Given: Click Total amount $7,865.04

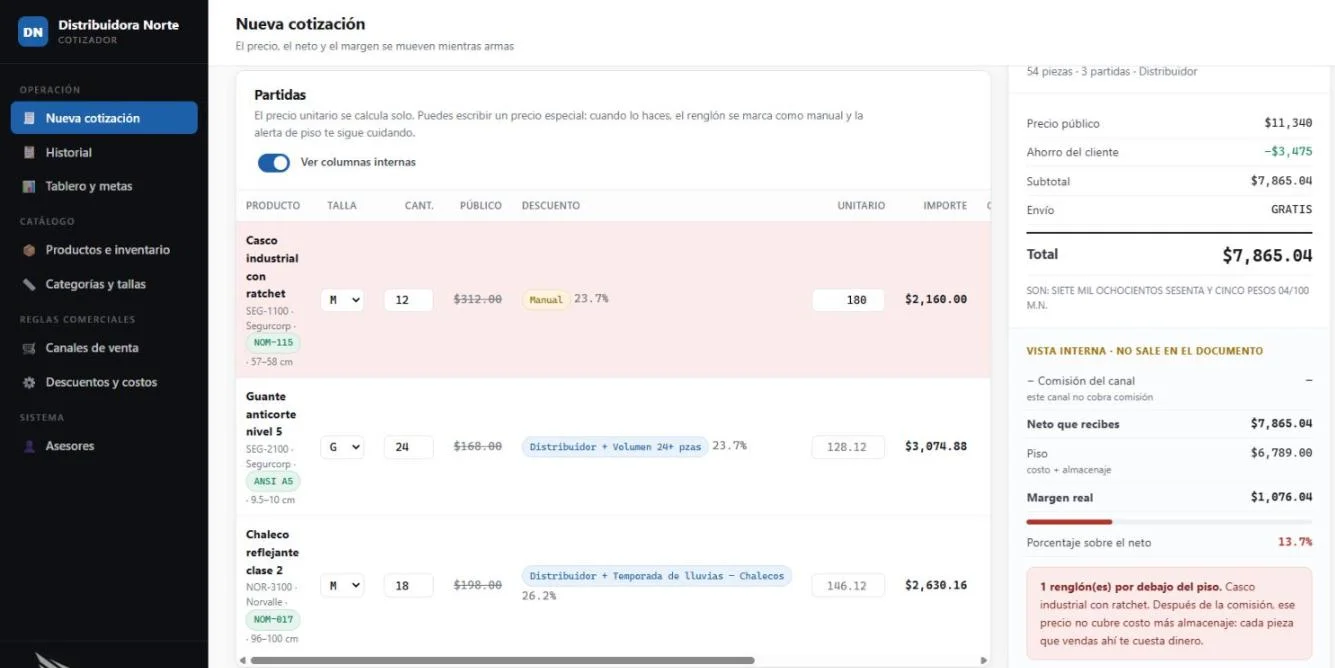Looking at the screenshot, I should tap(1267, 255).
